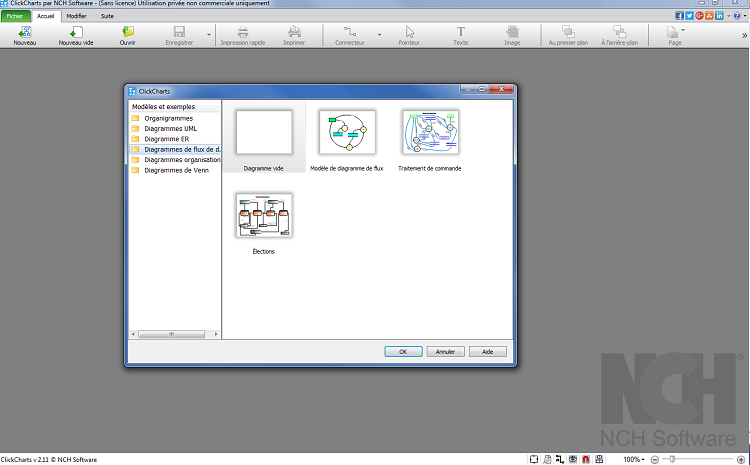Click the alignment guides status bar icon

point(599,459)
